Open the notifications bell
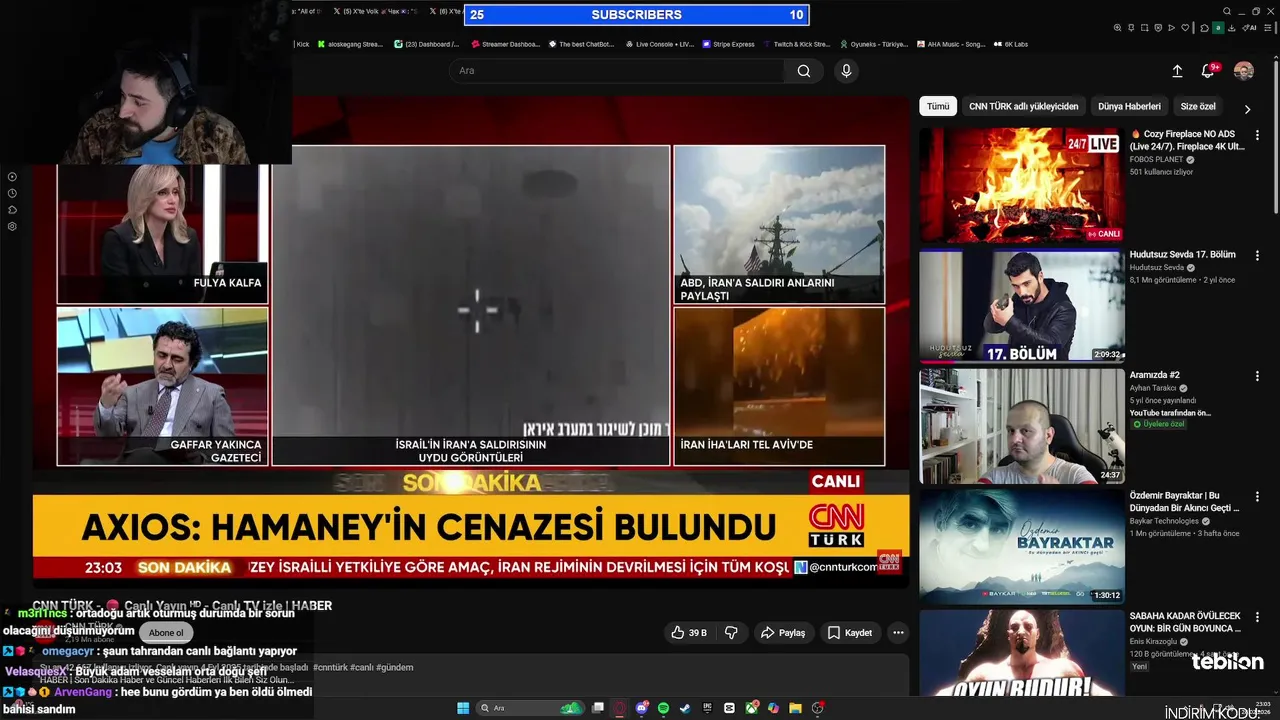The image size is (1280, 720). (x=1208, y=71)
